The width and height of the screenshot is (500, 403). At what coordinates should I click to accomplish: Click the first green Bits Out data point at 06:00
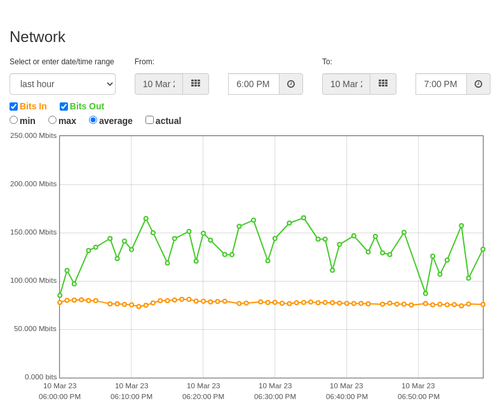point(60,296)
